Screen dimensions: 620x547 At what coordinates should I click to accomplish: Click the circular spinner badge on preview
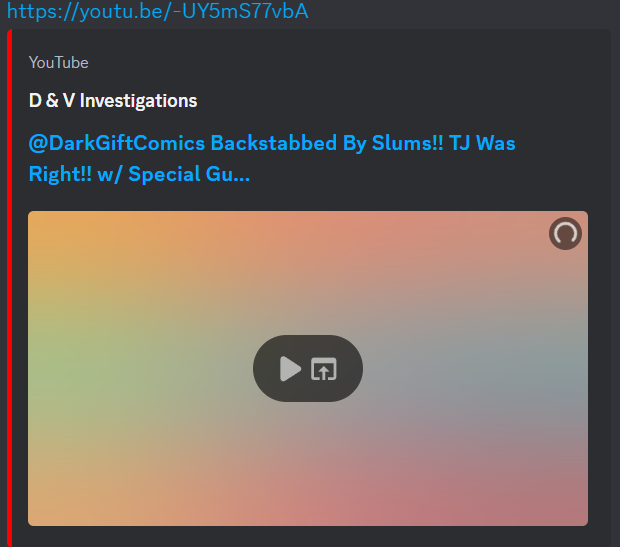tap(565, 233)
